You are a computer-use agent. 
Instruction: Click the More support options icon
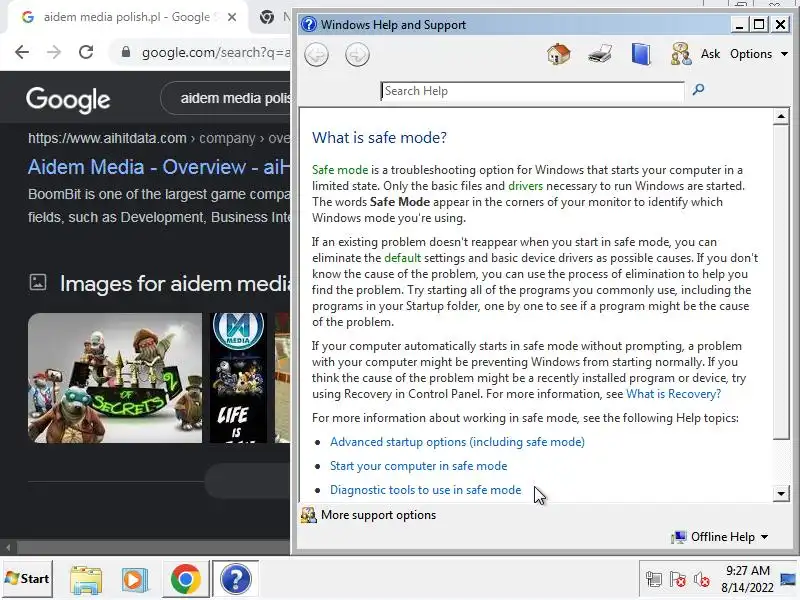pos(308,515)
